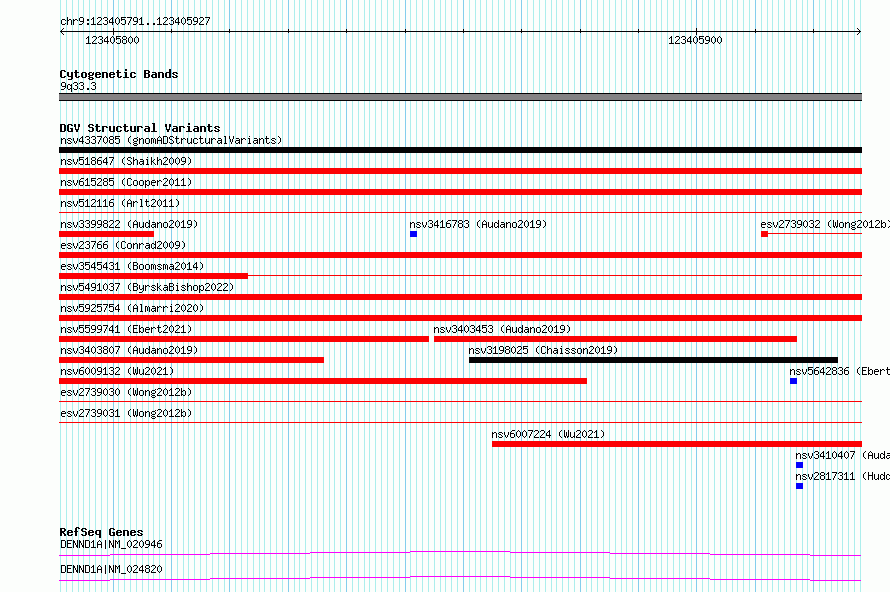Open variant nsv3403453 (Audano2019)
The image size is (890, 592).
click(x=502, y=329)
